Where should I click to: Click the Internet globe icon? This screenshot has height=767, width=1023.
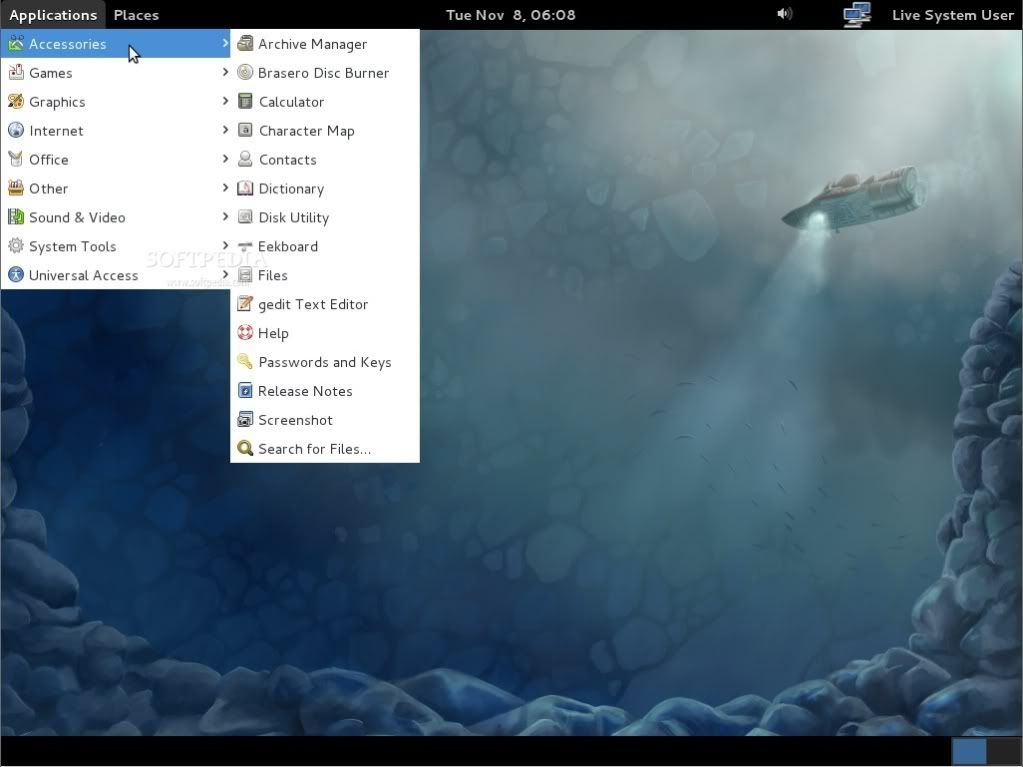point(16,130)
